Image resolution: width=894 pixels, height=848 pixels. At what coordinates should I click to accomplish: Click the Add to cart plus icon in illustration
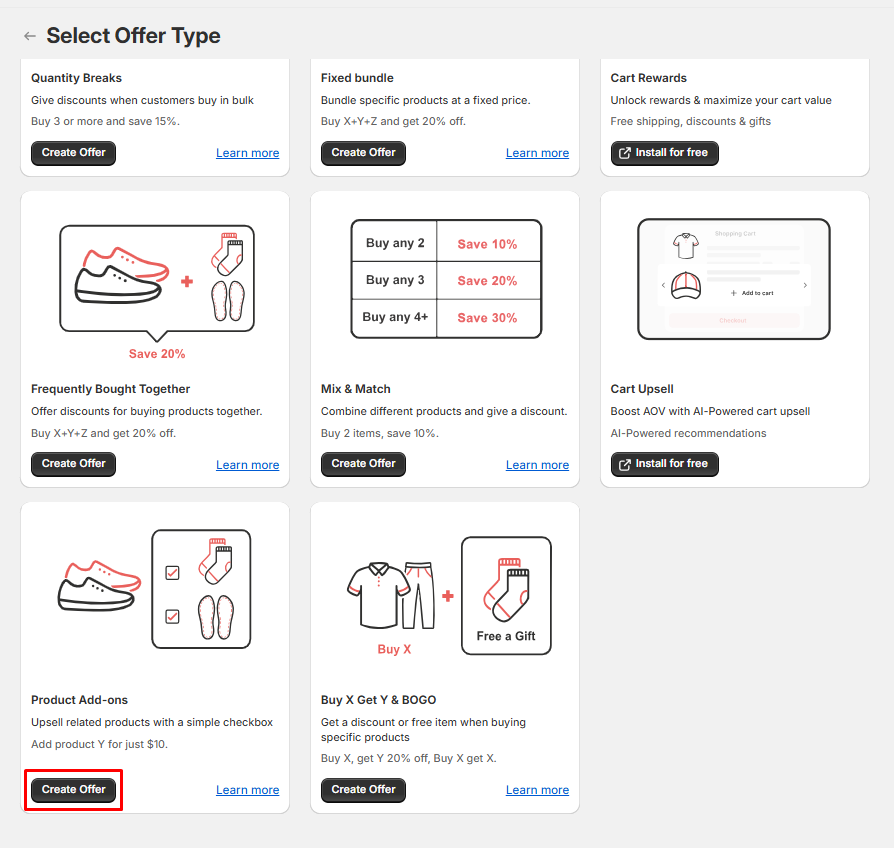(733, 293)
